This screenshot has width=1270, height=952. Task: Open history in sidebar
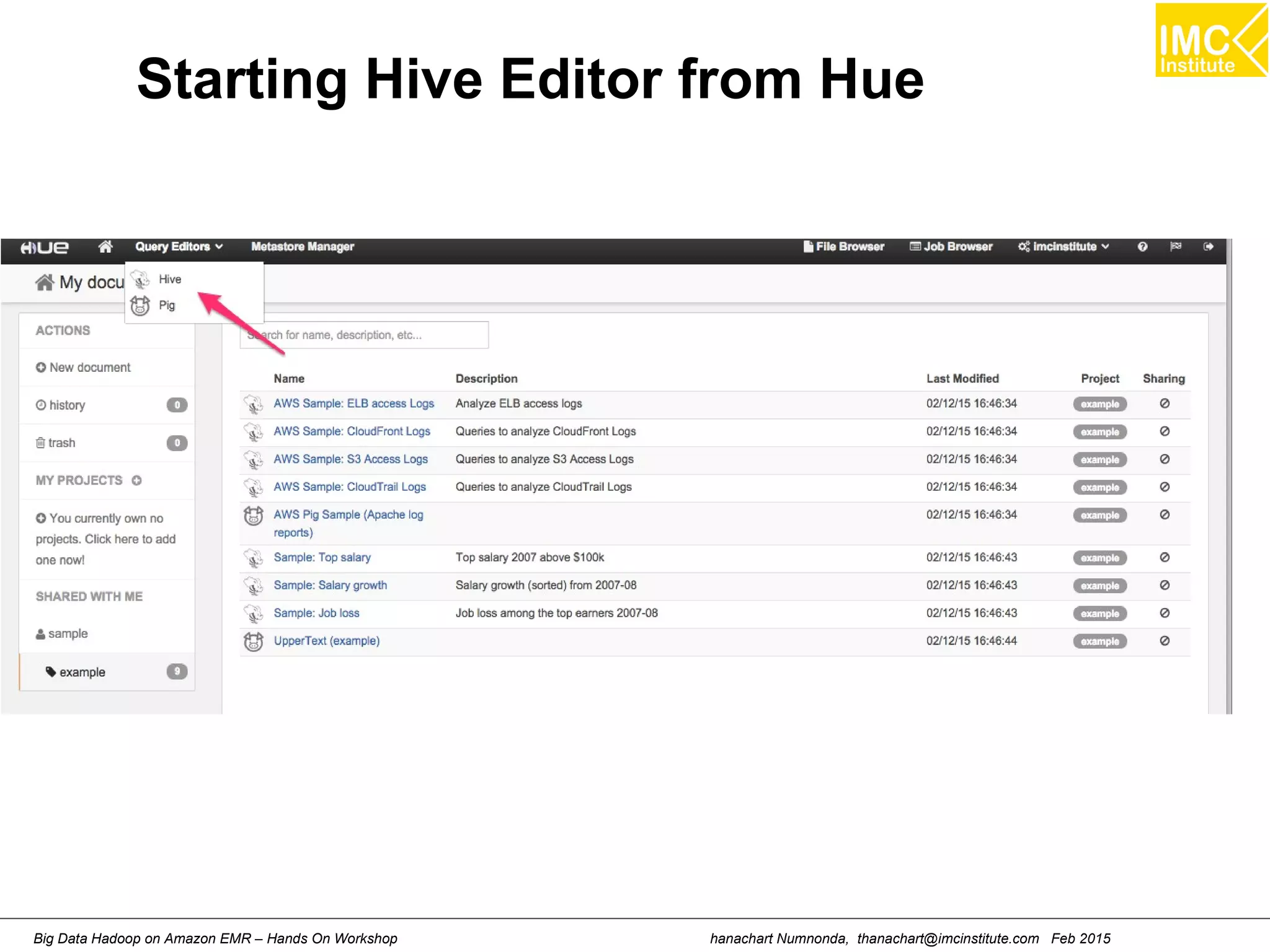[x=60, y=405]
